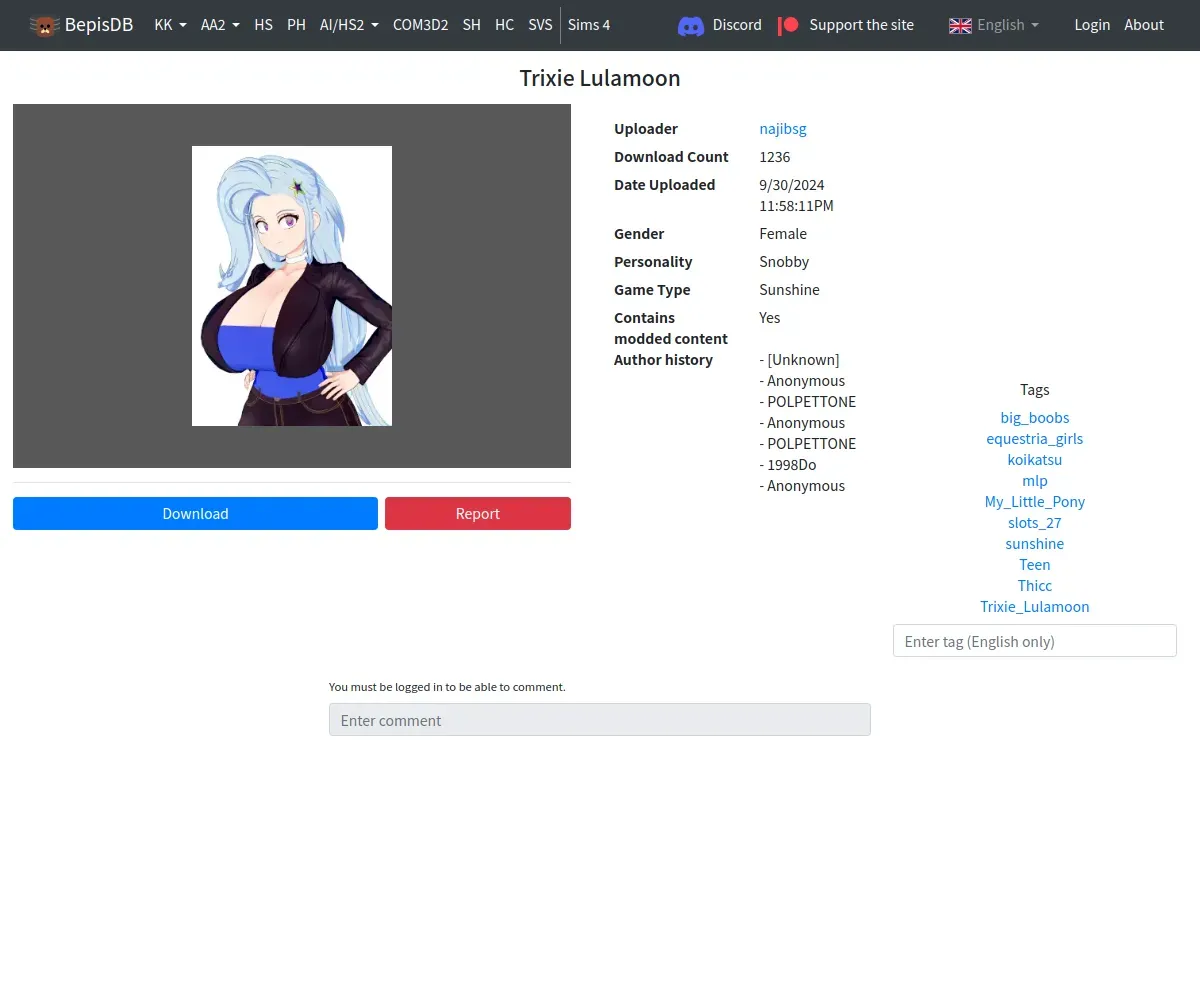Open the SH section
Viewport: 1200px width, 1000px height.
pos(472,25)
